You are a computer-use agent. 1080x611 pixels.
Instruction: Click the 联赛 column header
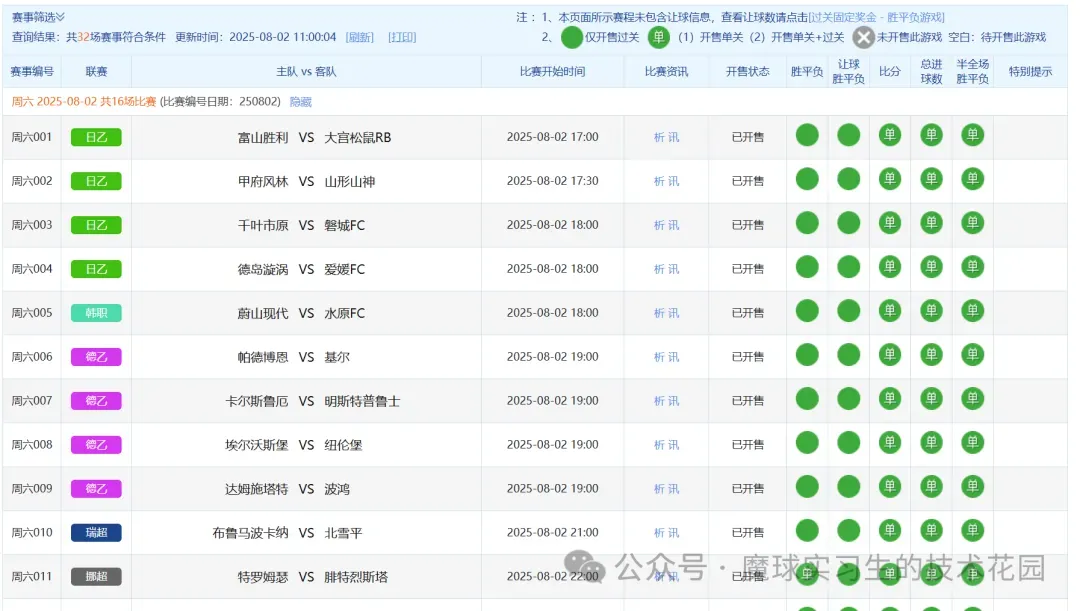[96, 72]
